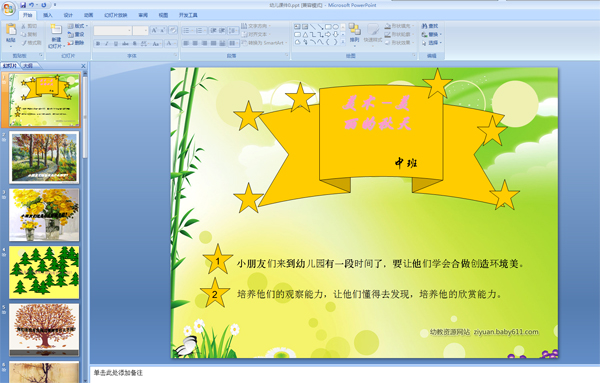Pick the oval shape in the shapes gallery
The image size is (600, 383).
pyautogui.click(x=336, y=27)
